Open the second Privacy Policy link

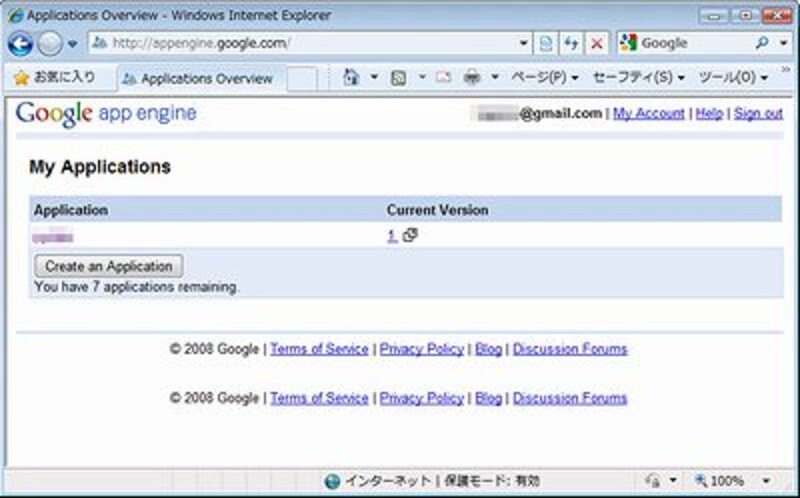click(x=422, y=399)
